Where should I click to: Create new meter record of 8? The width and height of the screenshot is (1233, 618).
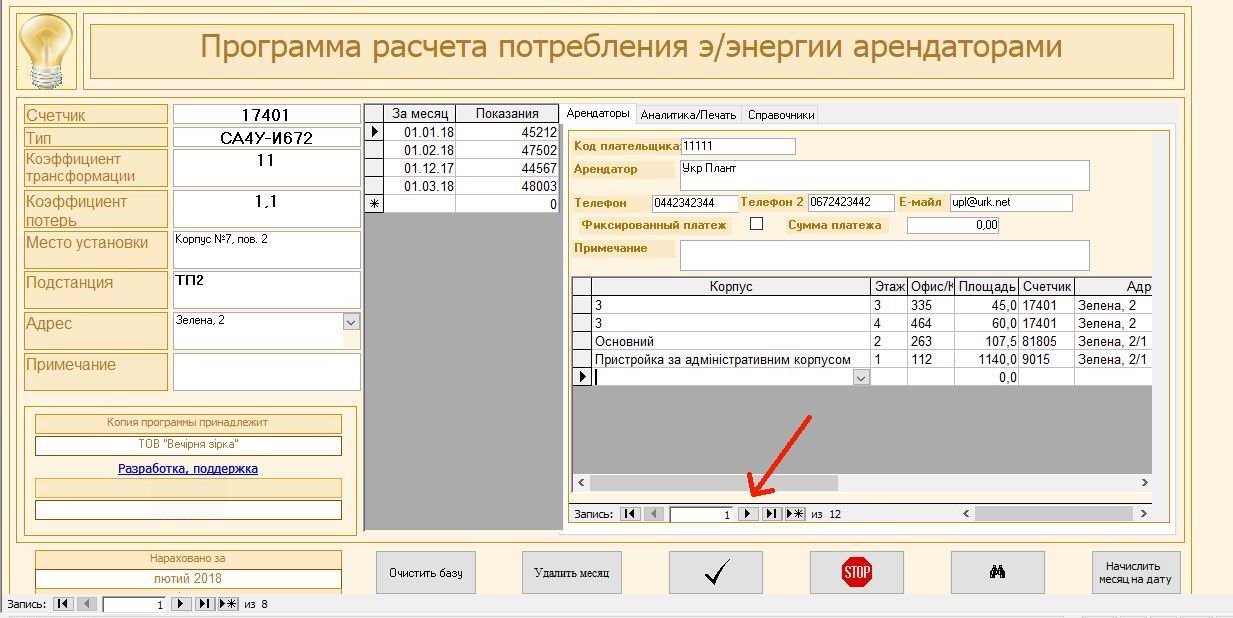(x=228, y=604)
